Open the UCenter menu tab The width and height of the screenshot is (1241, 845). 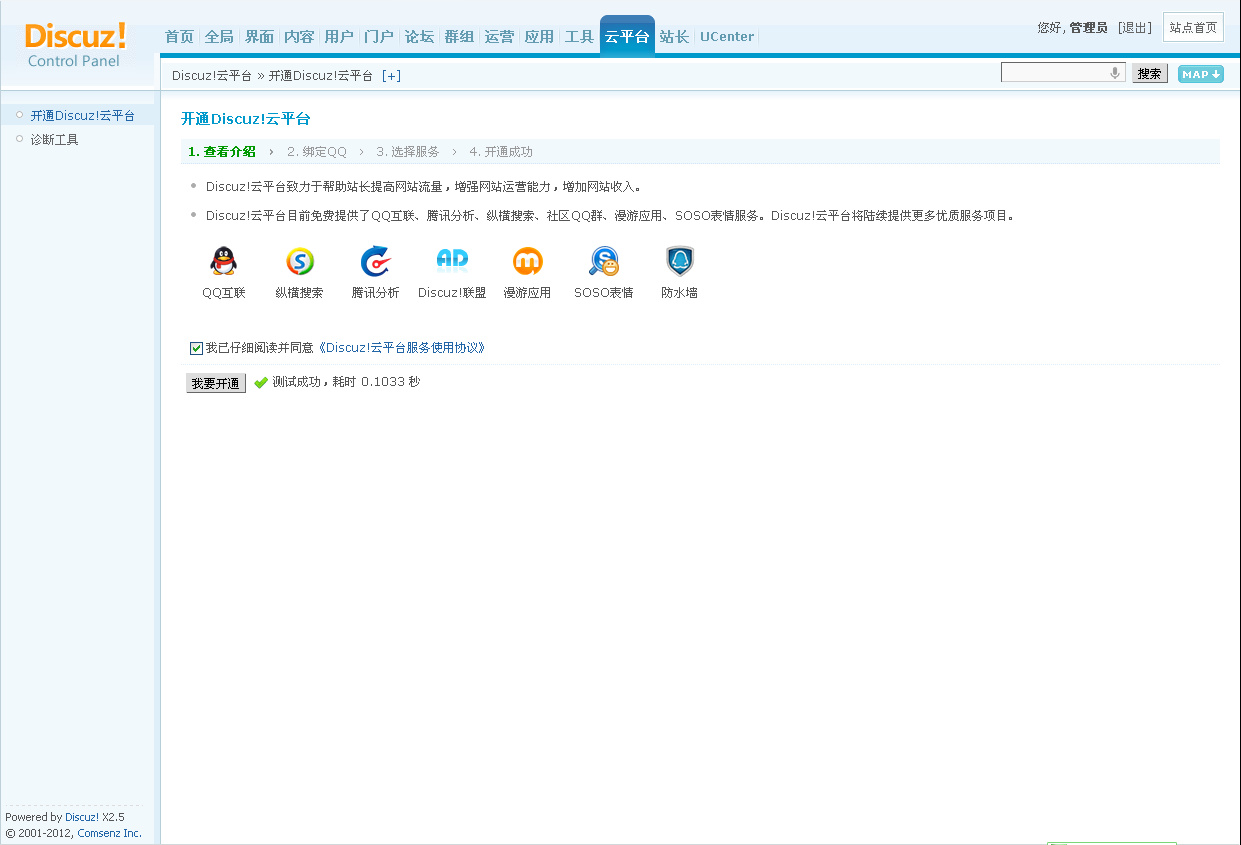727,37
